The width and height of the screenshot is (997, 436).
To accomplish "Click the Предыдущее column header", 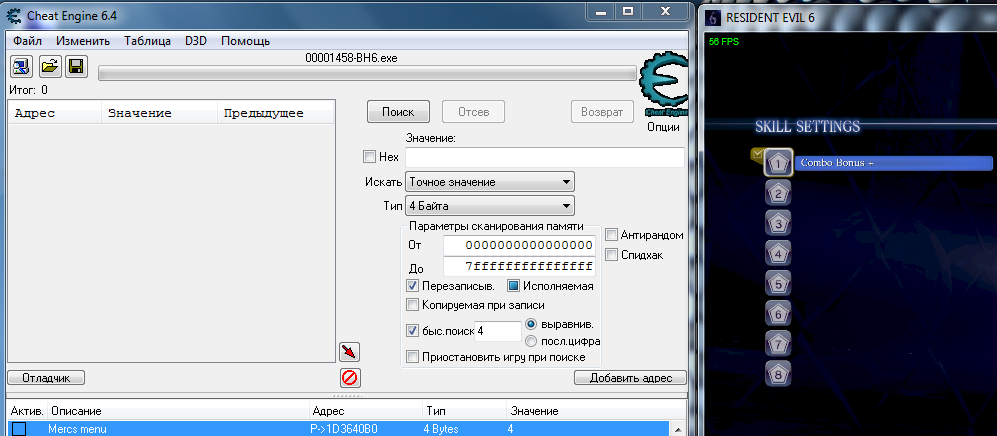I will [x=275, y=114].
